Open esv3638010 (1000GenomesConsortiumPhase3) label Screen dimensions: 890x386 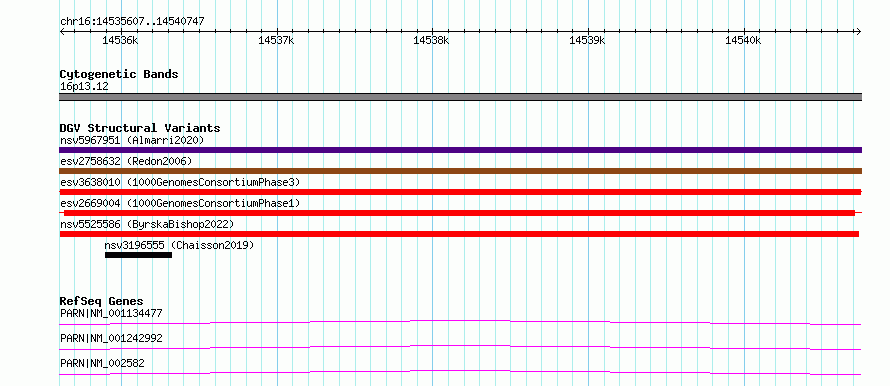[180, 182]
